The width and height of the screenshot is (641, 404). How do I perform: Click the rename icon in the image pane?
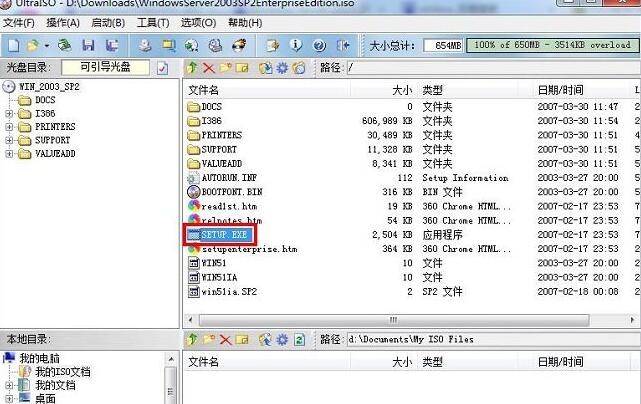coord(242,67)
